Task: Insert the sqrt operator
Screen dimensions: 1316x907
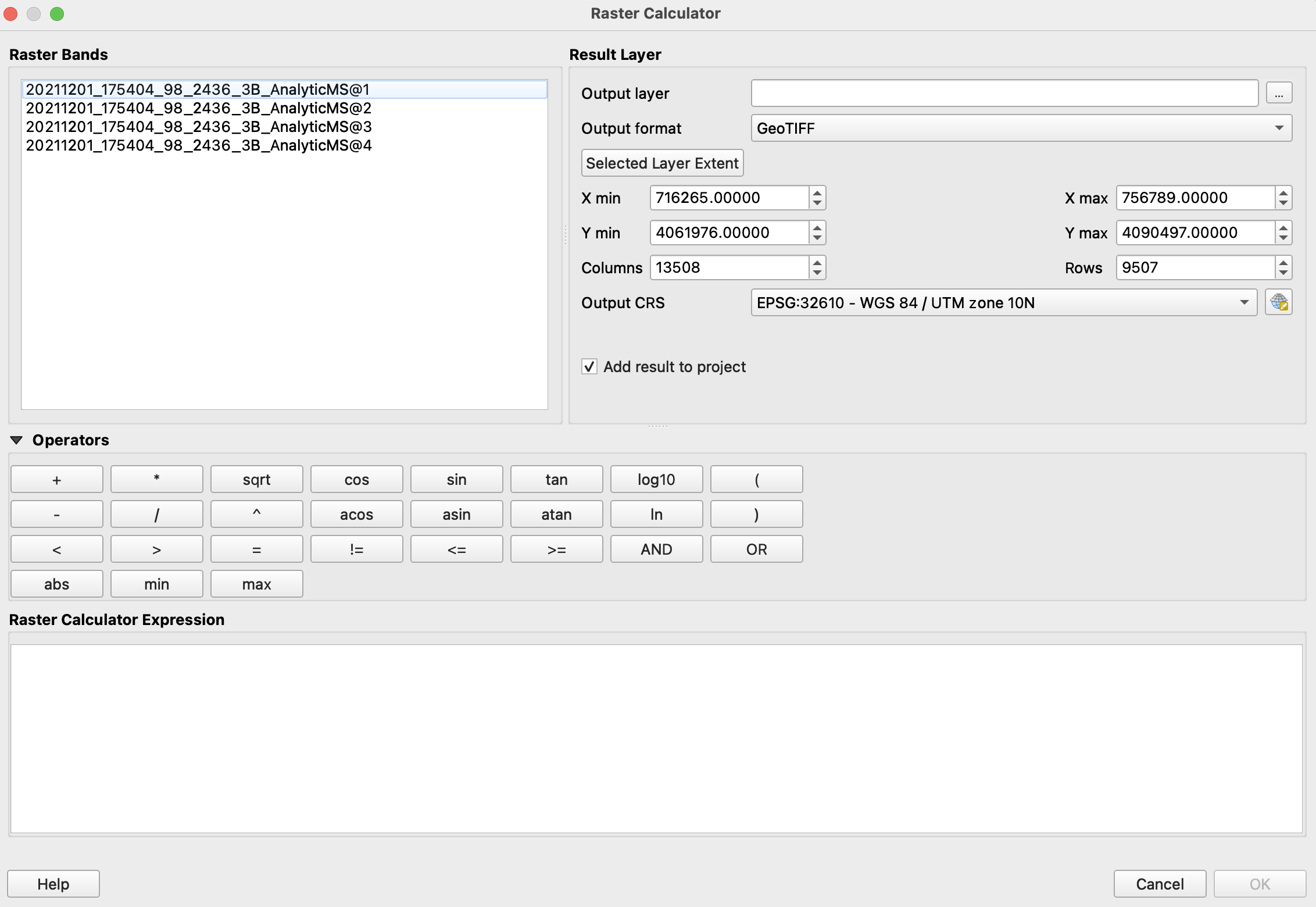Action: (x=257, y=479)
